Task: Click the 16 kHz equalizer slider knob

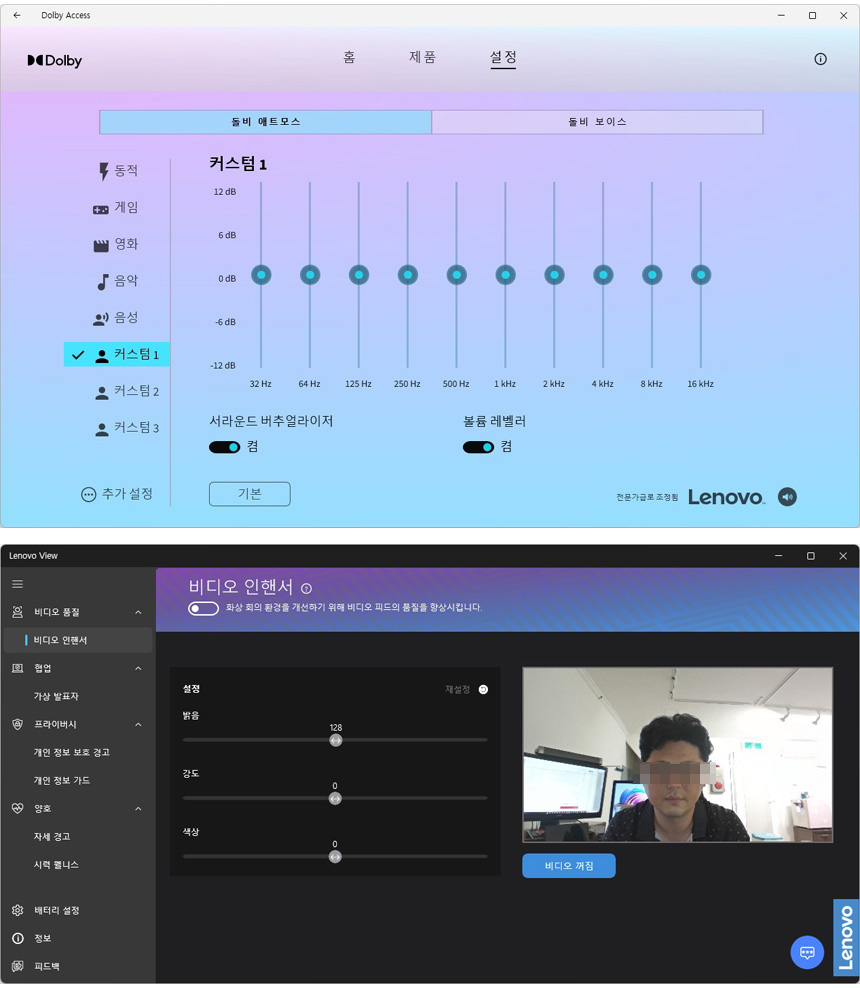Action: pos(701,275)
